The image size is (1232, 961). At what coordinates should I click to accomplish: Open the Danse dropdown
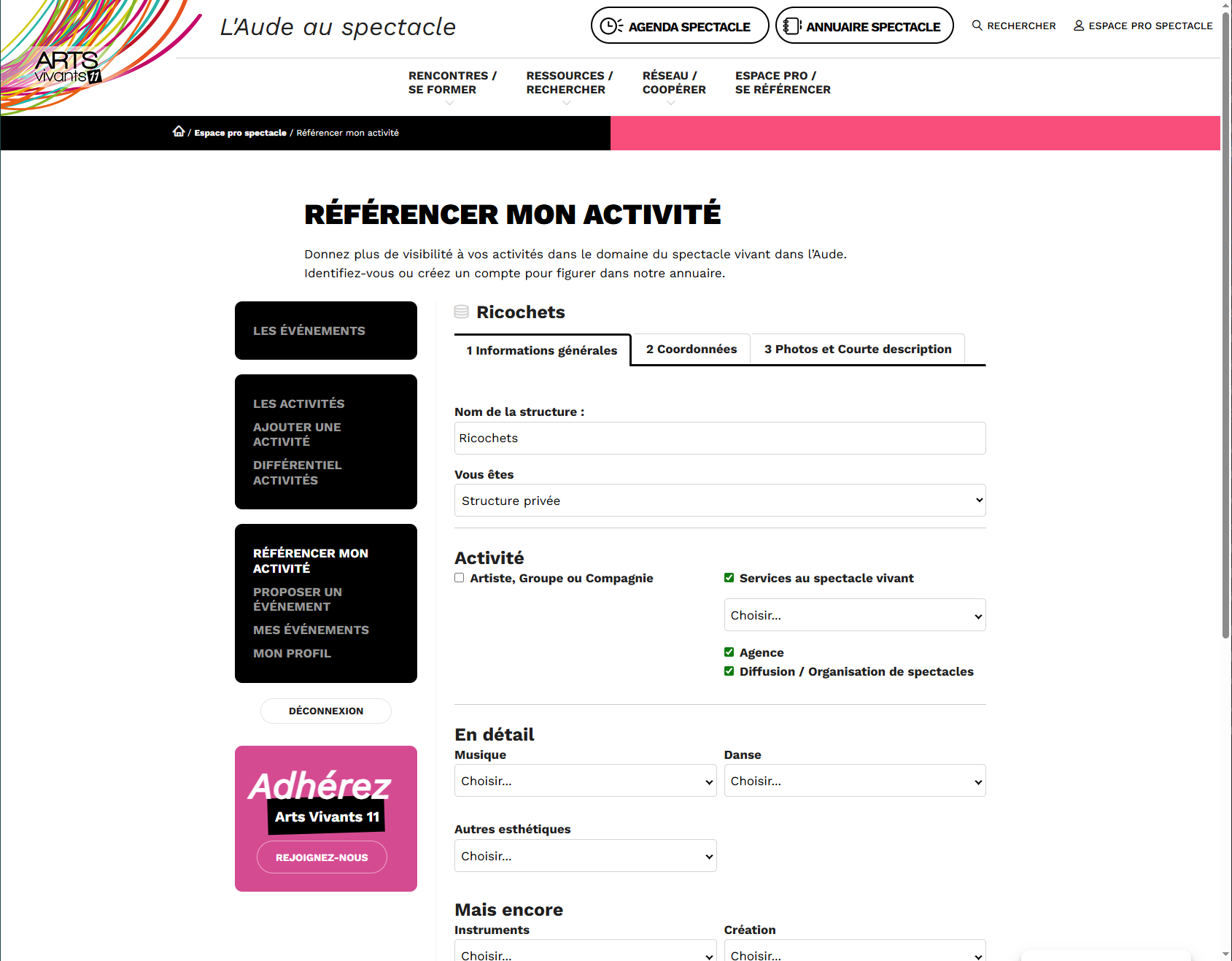pos(855,781)
